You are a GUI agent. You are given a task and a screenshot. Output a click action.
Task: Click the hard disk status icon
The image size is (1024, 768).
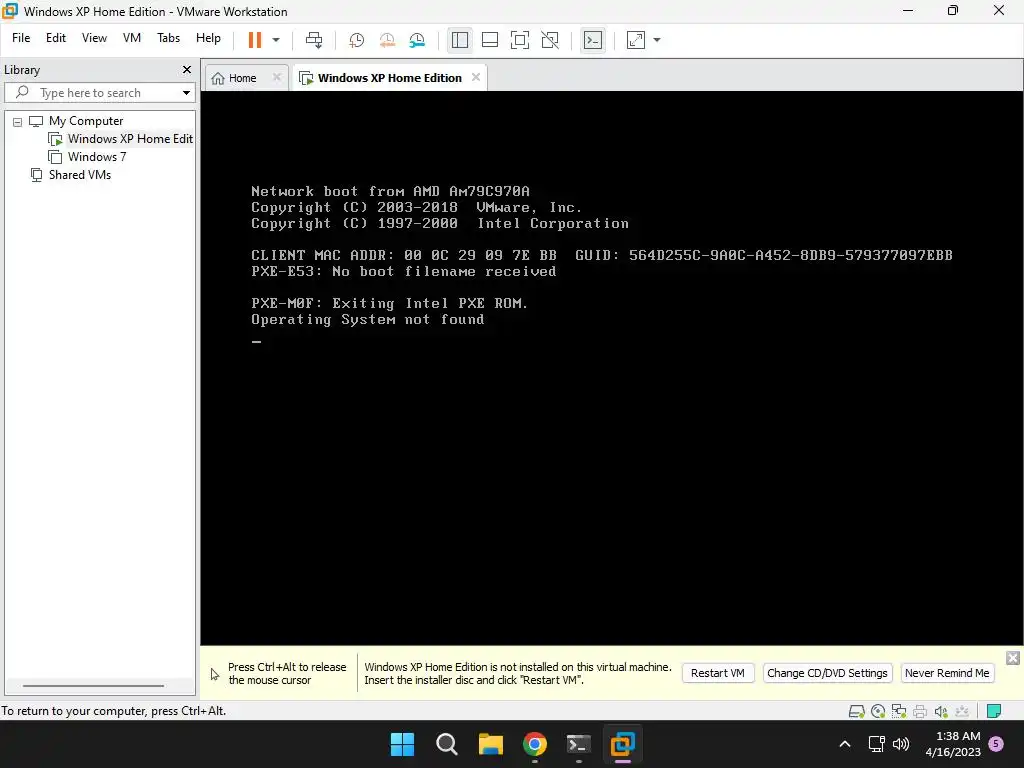tap(856, 711)
